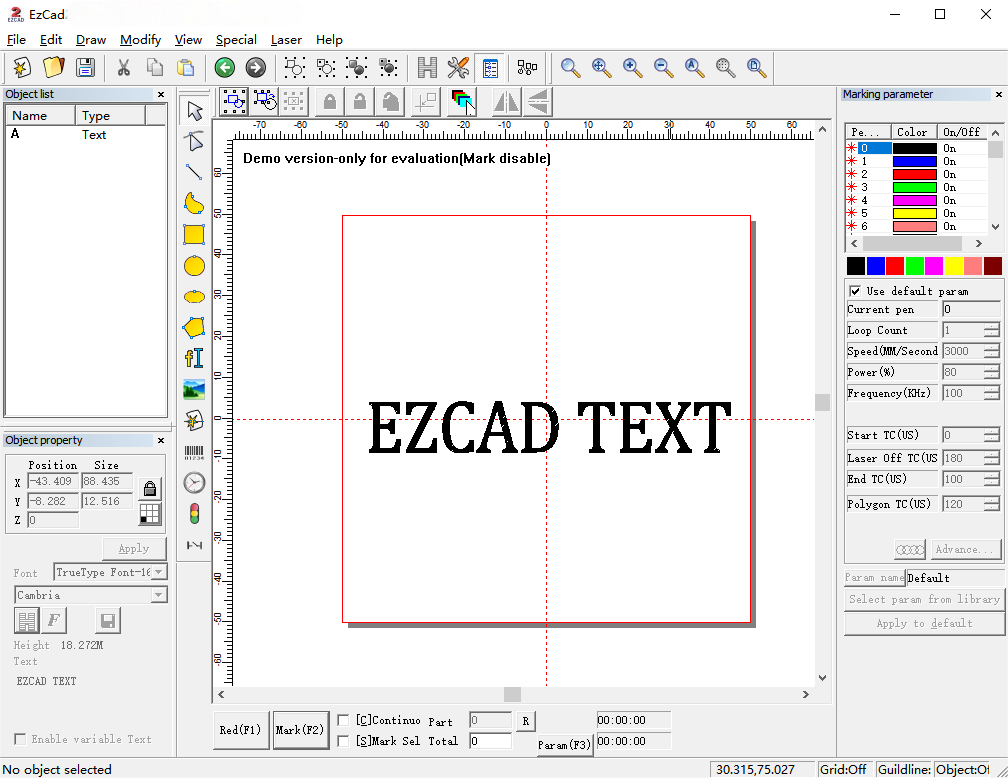
Task: Select the Node edit tool
Action: coord(194,141)
